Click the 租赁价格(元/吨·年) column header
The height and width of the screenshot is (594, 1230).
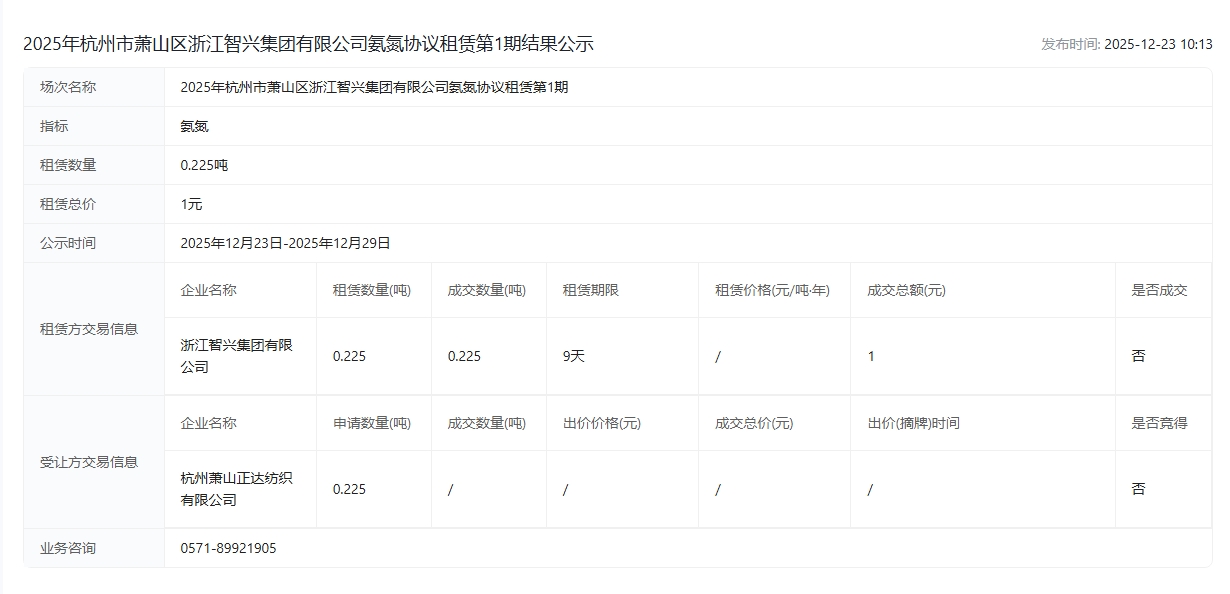(772, 290)
